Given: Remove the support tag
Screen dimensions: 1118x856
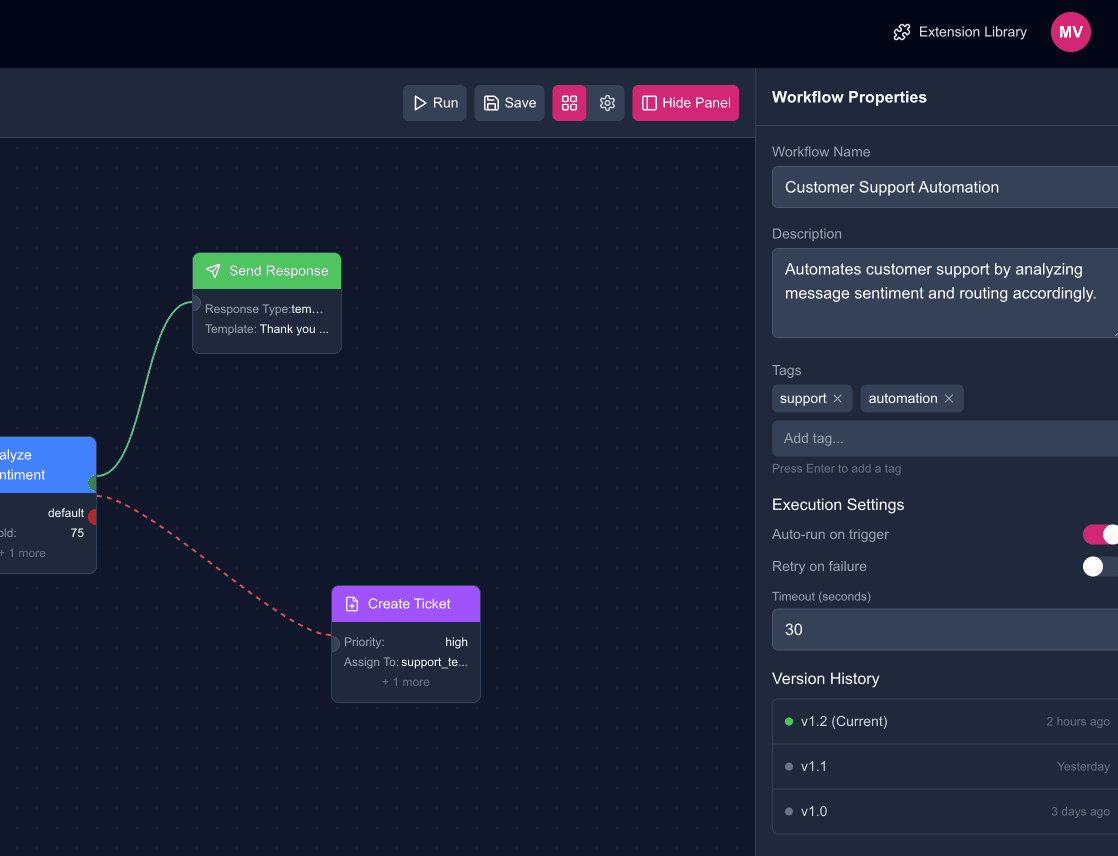Looking at the screenshot, I should pyautogui.click(x=838, y=398).
